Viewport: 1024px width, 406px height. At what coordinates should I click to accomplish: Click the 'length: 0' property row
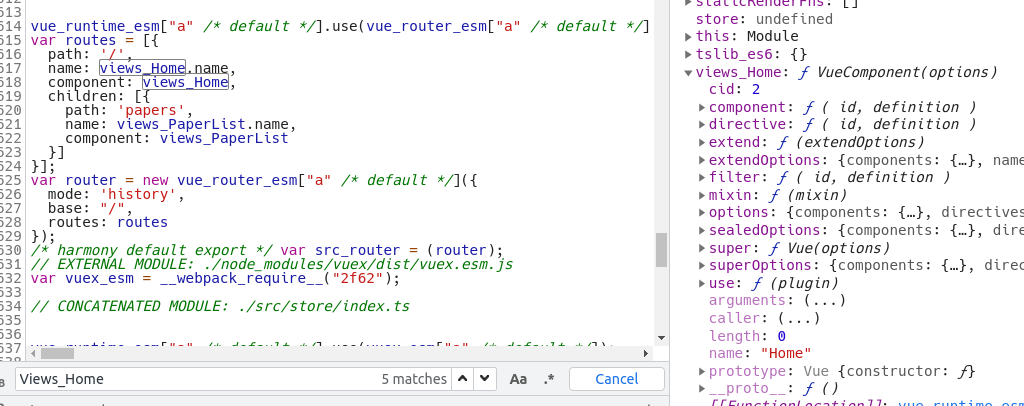click(x=747, y=336)
